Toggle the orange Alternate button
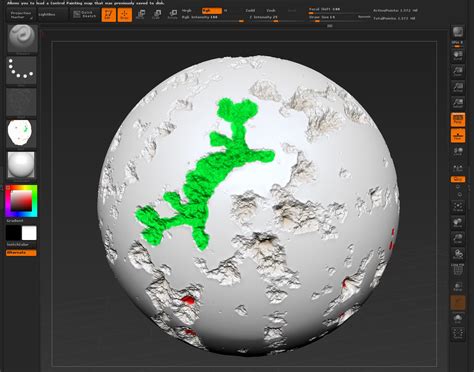The width and height of the screenshot is (474, 372). coord(21,253)
